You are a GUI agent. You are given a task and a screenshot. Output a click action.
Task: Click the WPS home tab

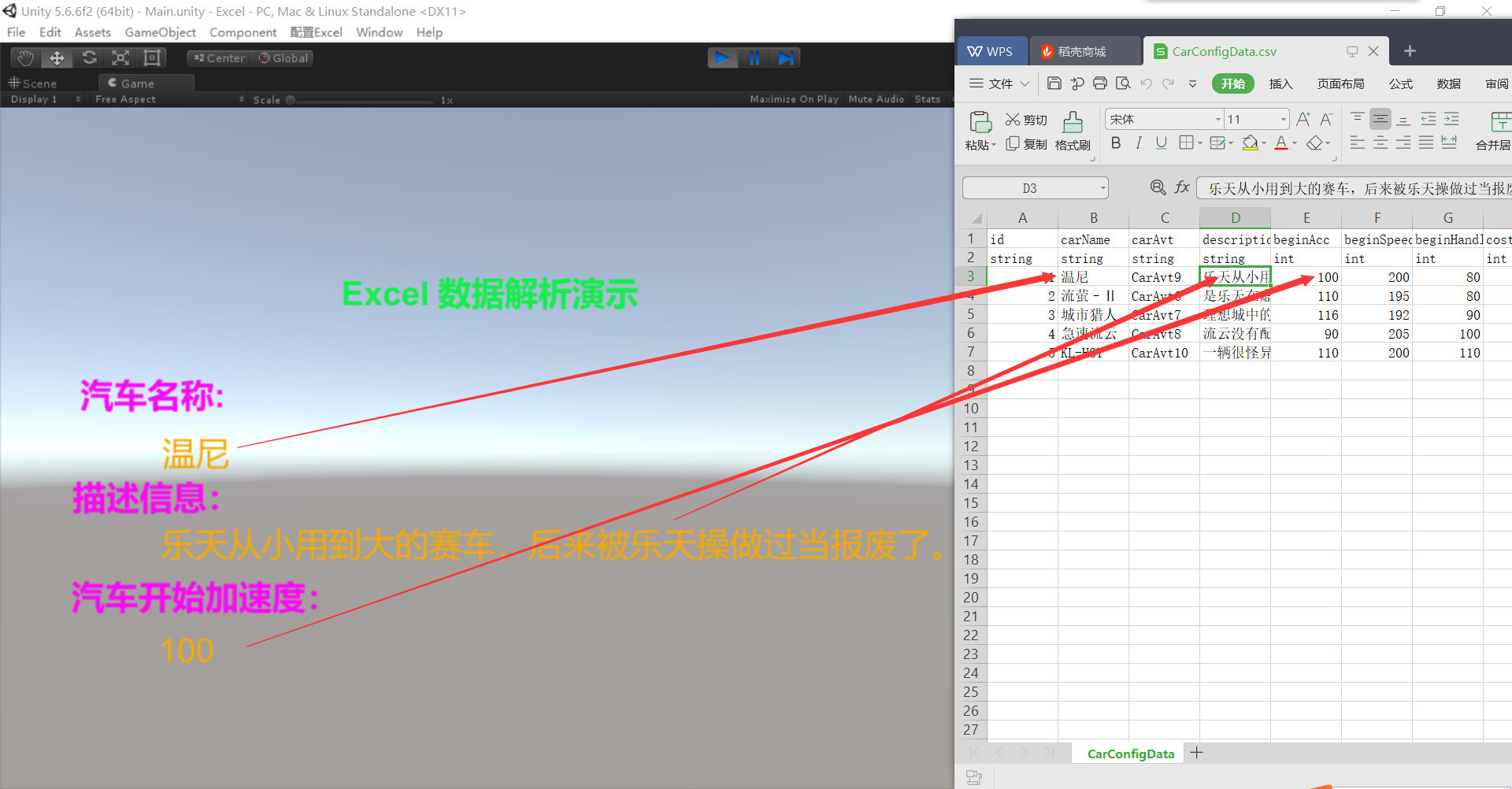pyautogui.click(x=991, y=51)
